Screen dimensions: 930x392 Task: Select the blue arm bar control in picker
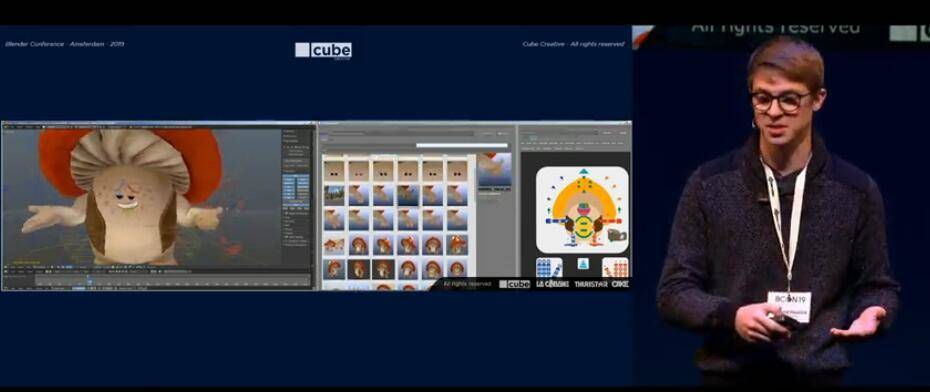tap(557, 221)
